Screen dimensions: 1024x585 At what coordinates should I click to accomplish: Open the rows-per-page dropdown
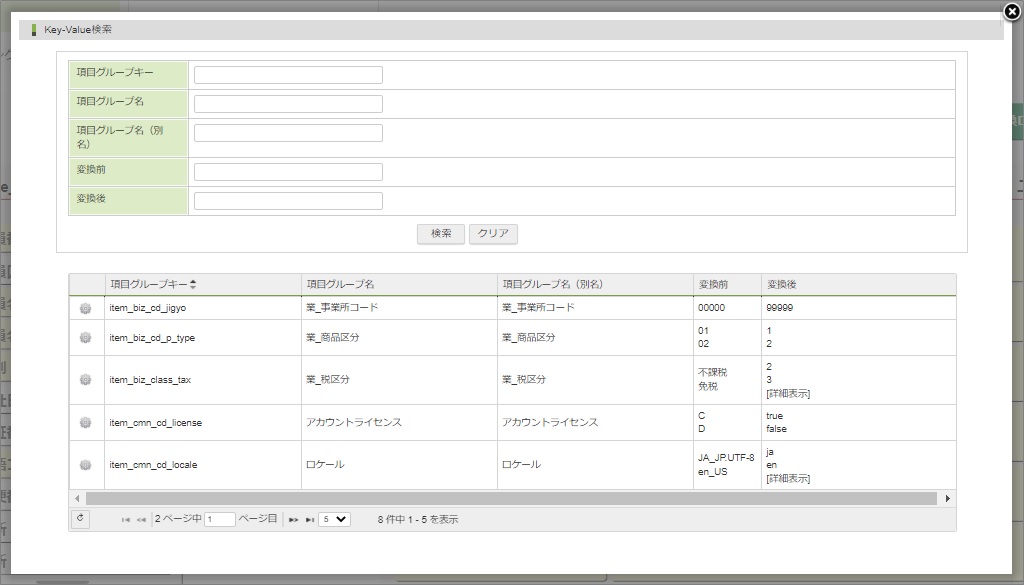[334, 519]
